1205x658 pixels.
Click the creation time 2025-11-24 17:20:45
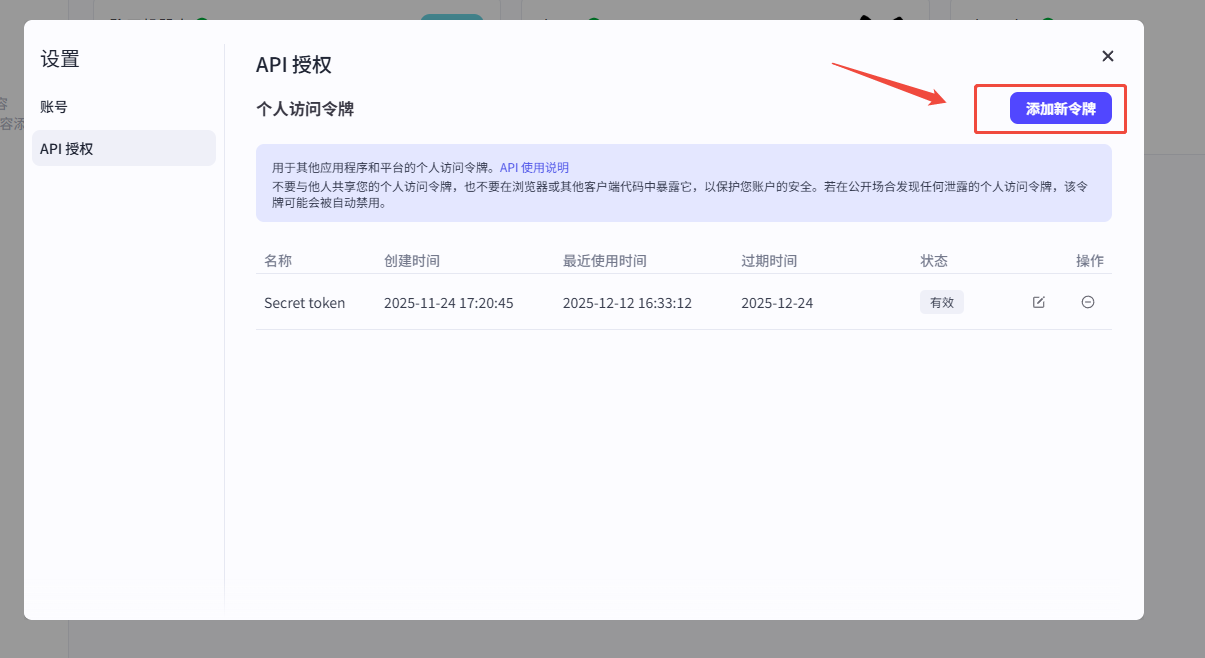(448, 303)
